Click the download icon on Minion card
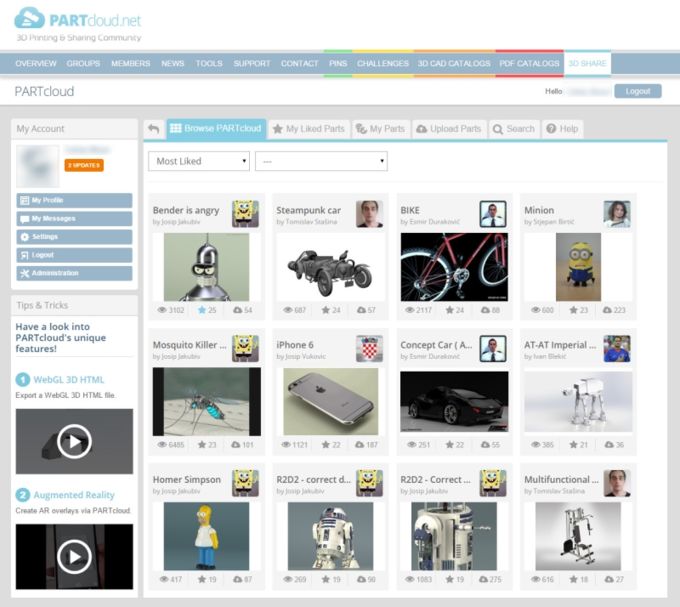The width and height of the screenshot is (680, 607). [x=607, y=310]
